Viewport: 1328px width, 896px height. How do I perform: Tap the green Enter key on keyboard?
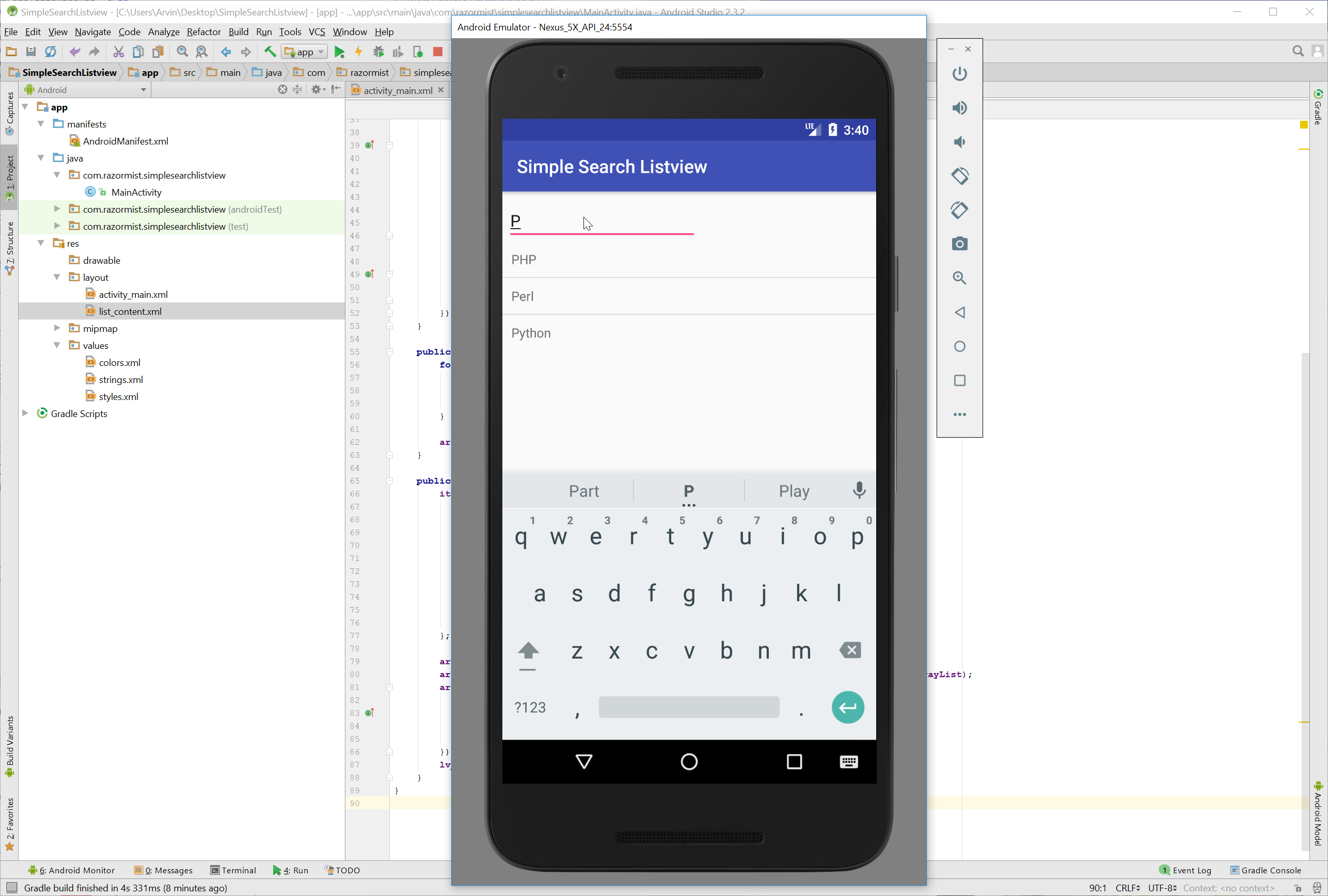pos(847,708)
